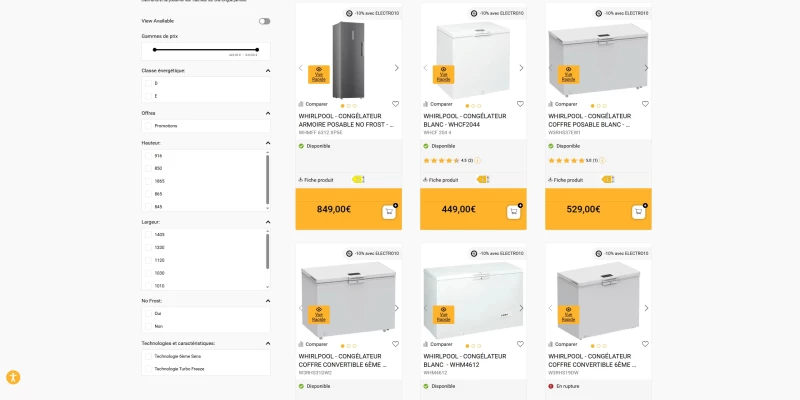800x400 pixels.
Task: Collapse the Classe énergétique filter section
Action: [x=268, y=71]
